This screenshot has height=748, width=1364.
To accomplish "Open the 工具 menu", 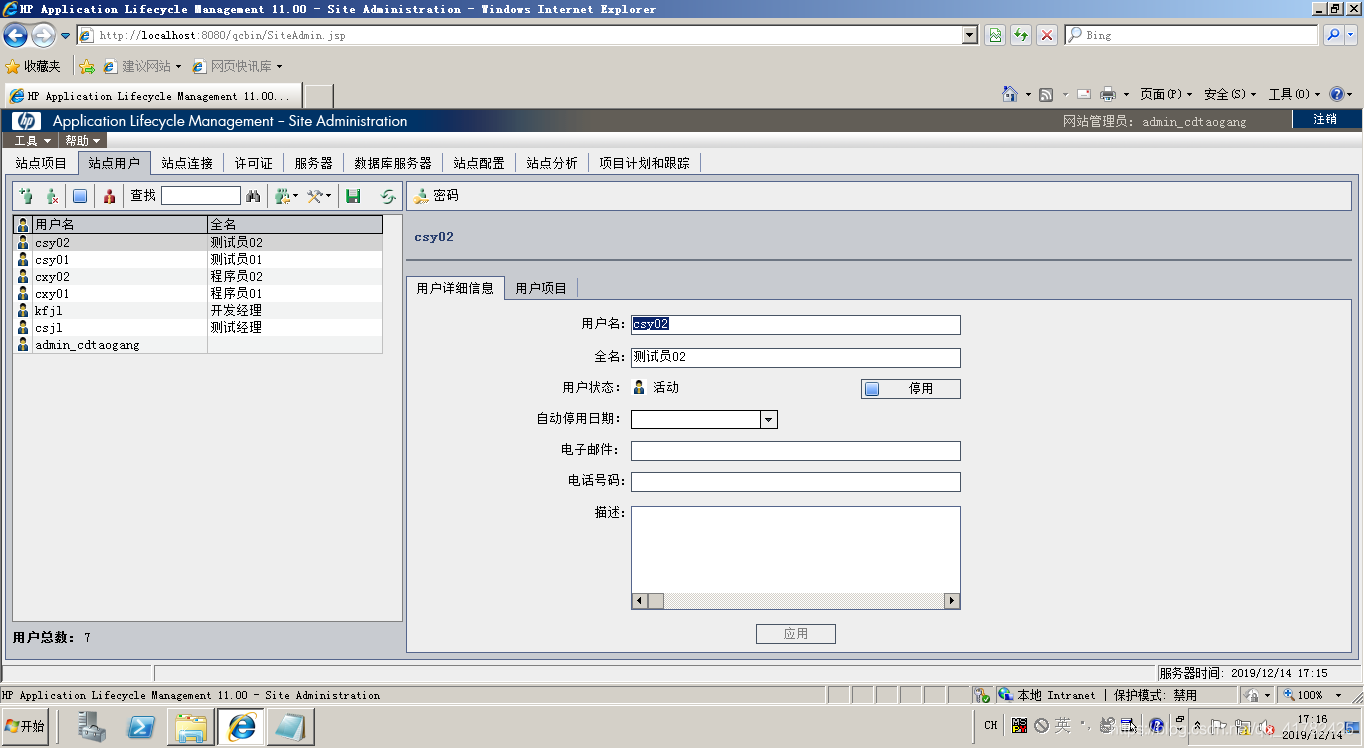I will pyautogui.click(x=33, y=141).
